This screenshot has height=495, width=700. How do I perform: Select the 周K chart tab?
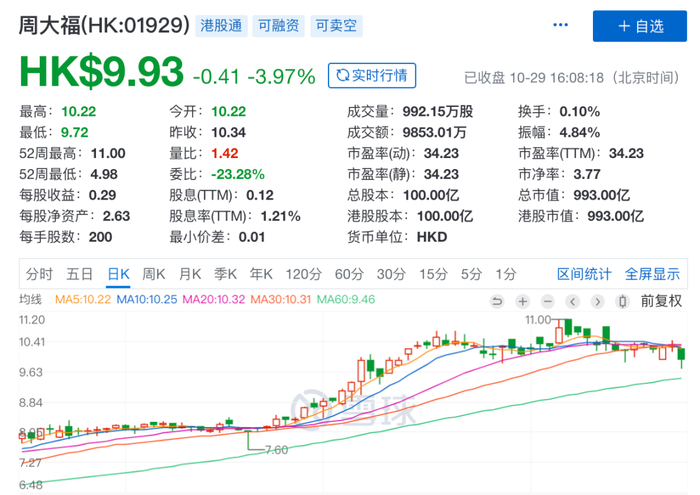[x=154, y=274]
